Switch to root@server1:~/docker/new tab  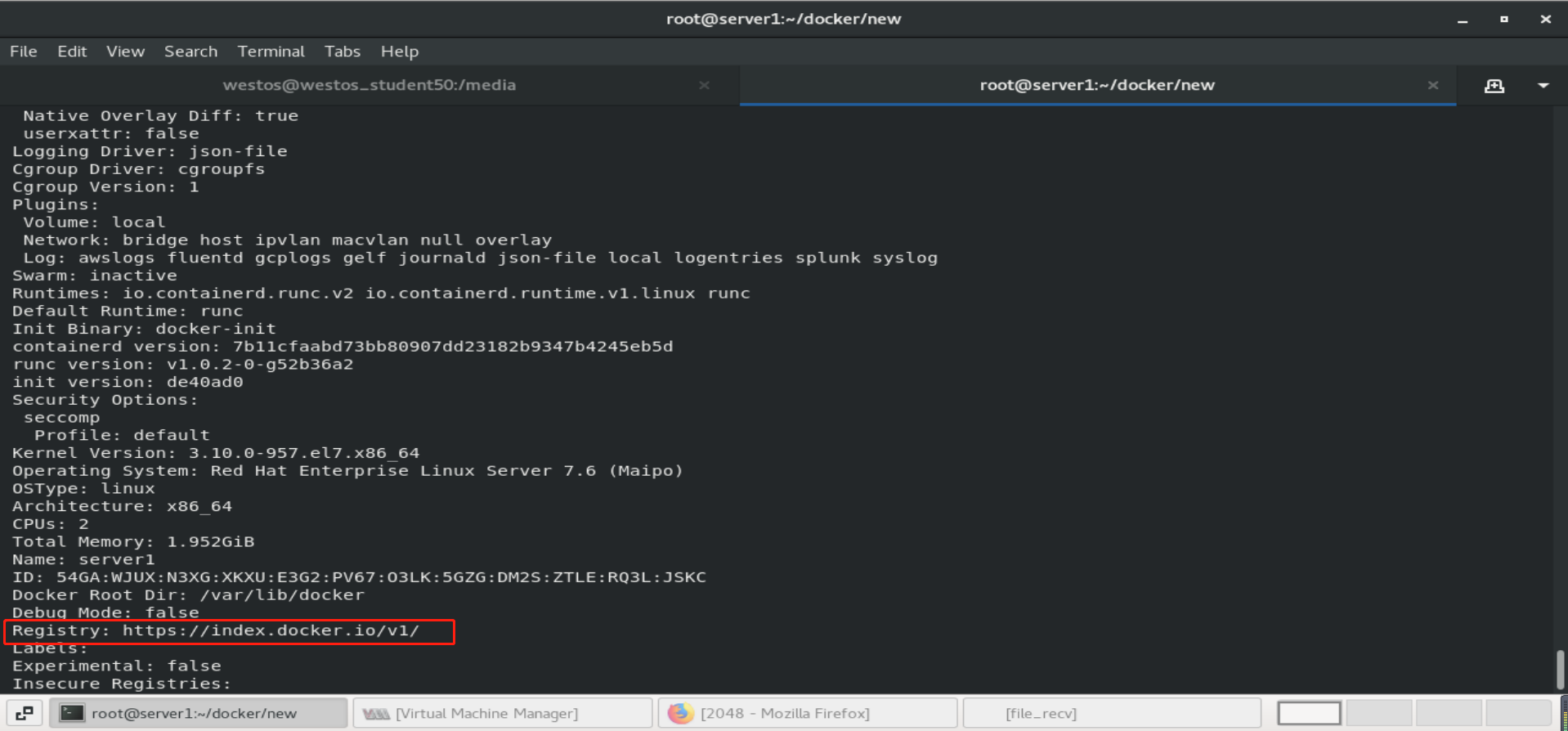[1097, 85]
